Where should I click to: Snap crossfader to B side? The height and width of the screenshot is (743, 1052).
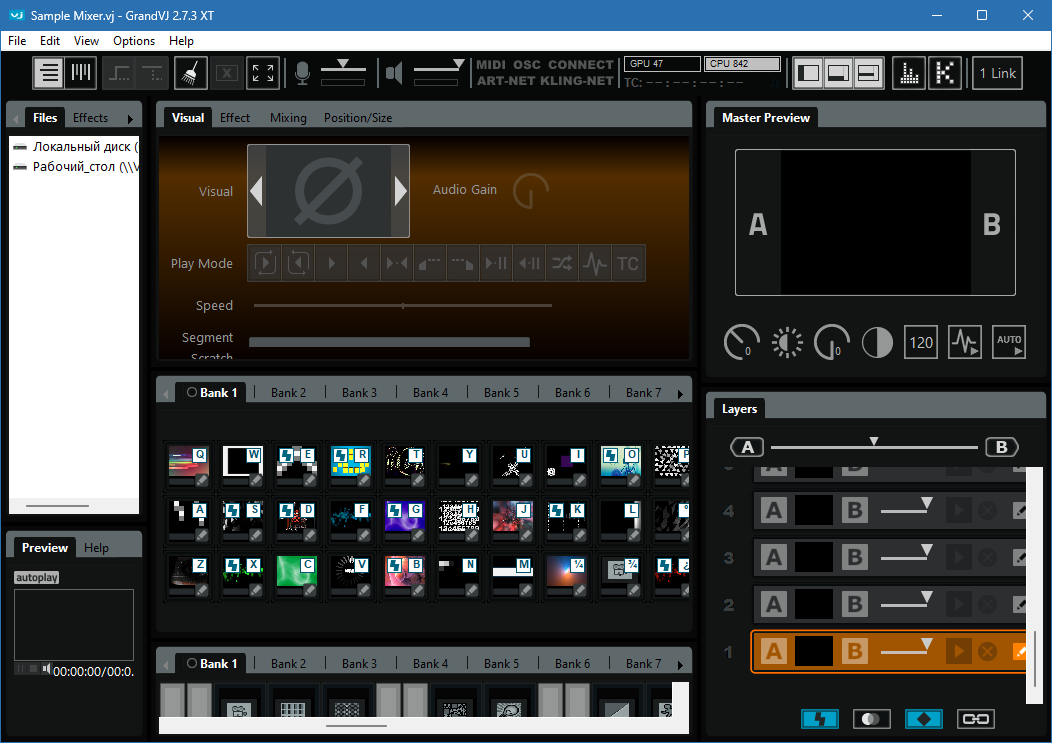(1002, 447)
